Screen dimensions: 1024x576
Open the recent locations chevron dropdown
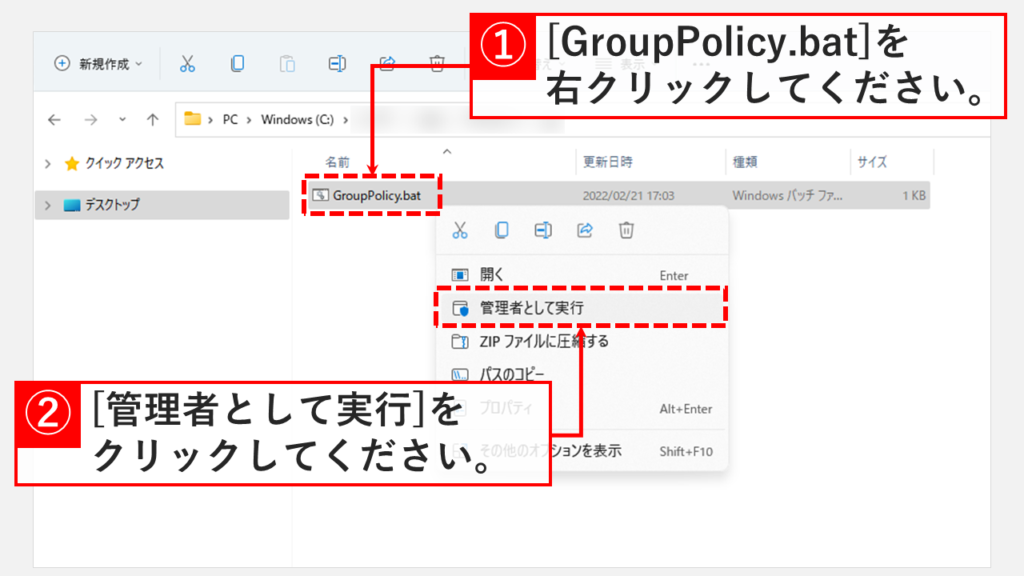[122, 119]
